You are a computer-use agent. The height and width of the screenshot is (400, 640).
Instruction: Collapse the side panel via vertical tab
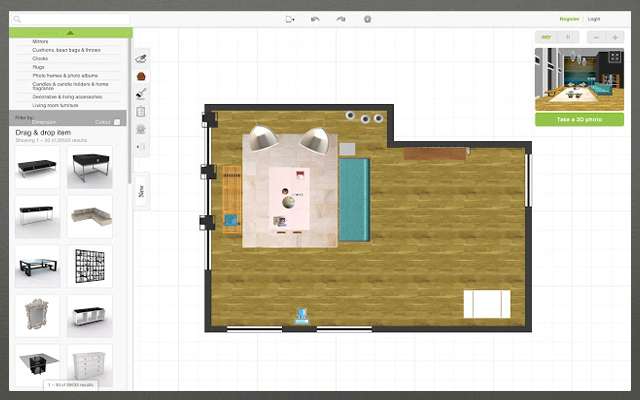coord(141,190)
